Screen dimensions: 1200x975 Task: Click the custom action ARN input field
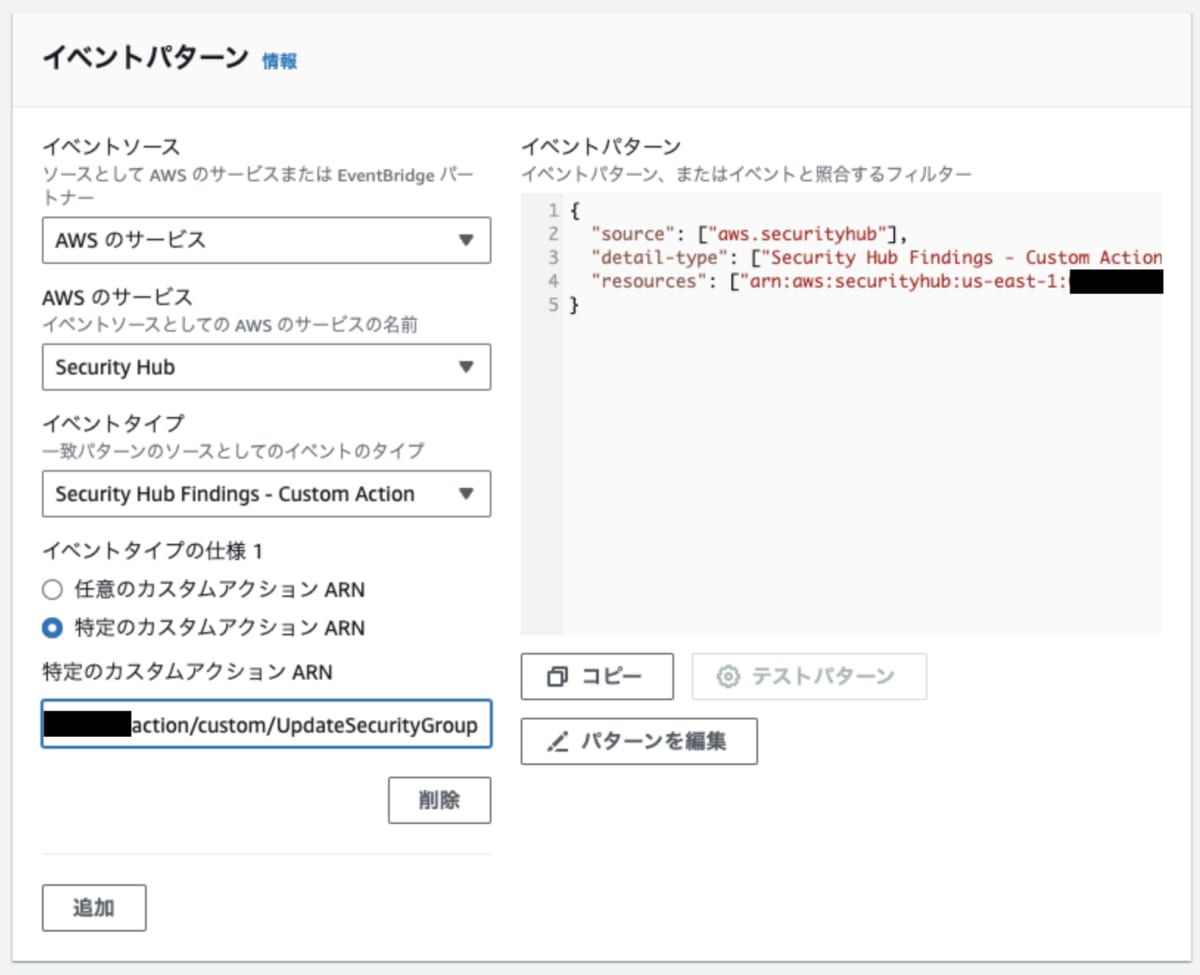(x=266, y=724)
